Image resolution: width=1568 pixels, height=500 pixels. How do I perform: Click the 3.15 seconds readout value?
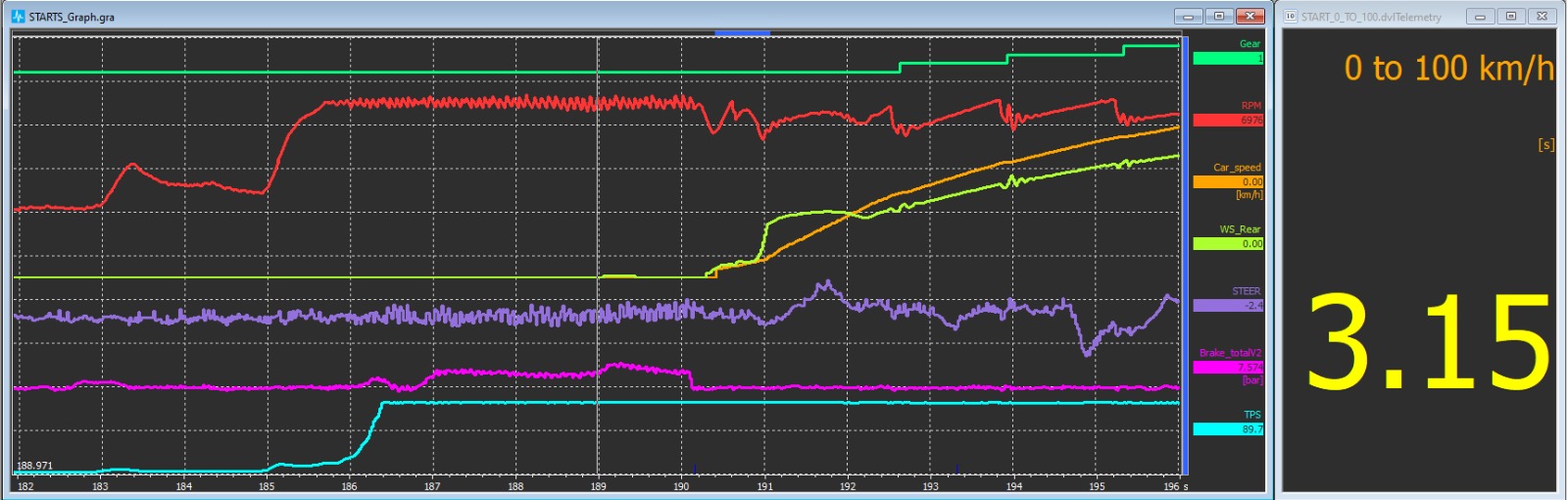click(x=1427, y=345)
